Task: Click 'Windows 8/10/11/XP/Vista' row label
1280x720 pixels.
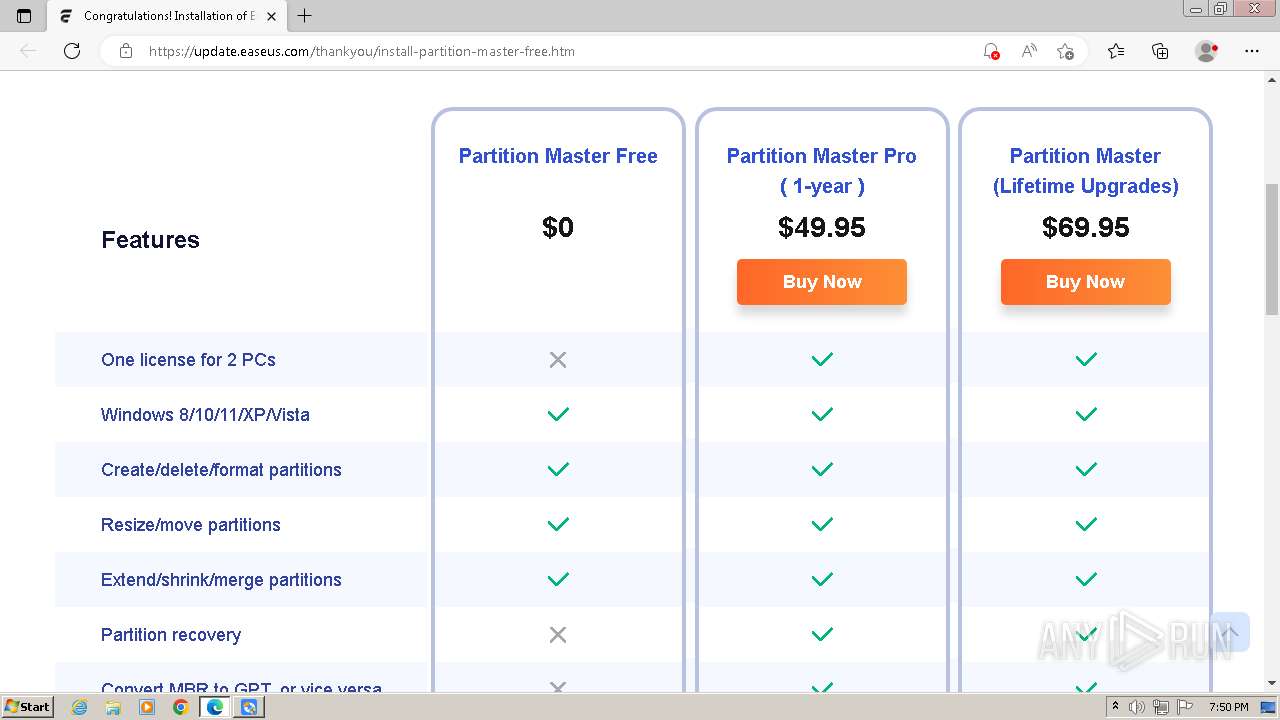Action: point(205,415)
